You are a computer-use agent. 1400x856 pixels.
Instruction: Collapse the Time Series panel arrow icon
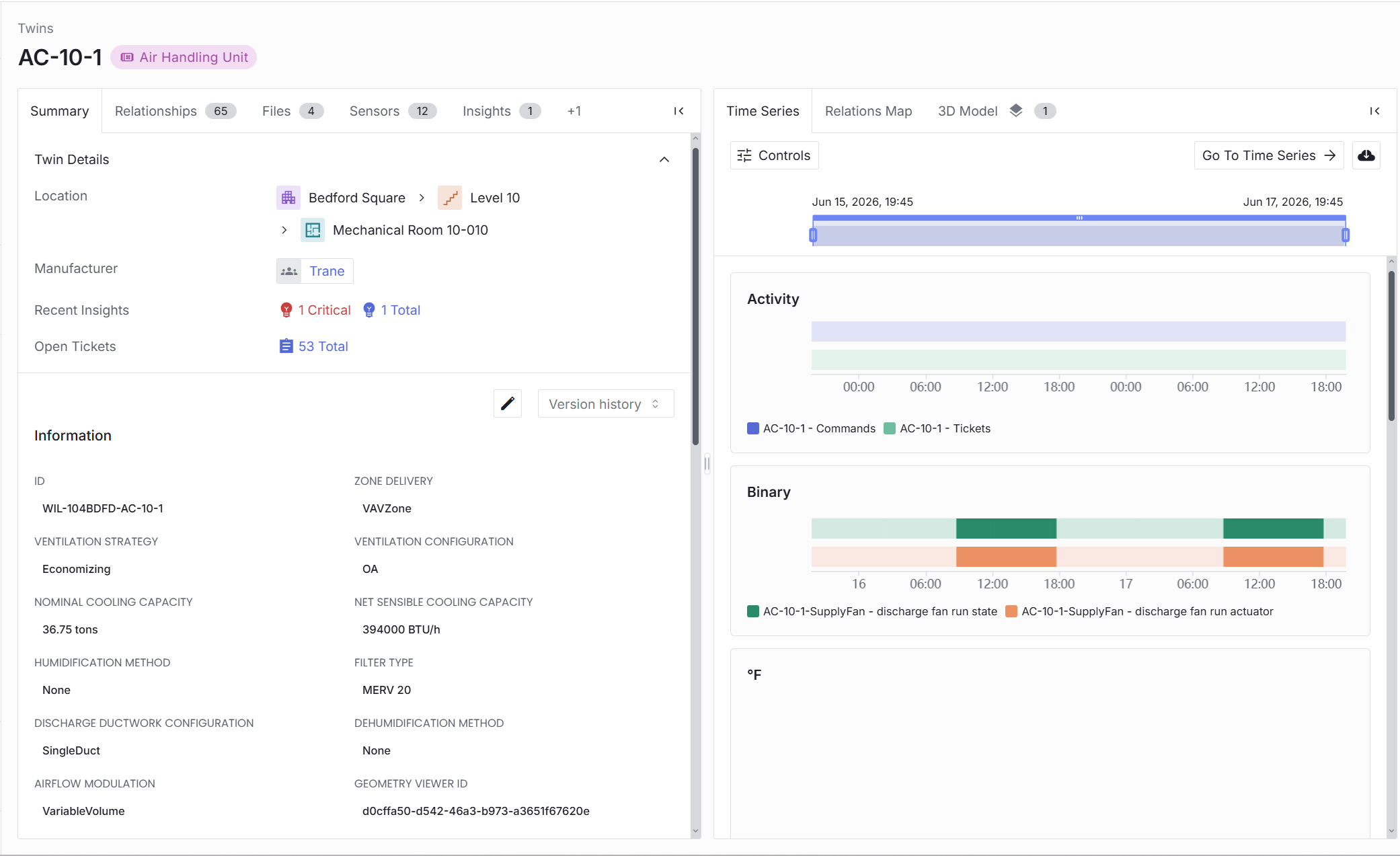[1375, 111]
